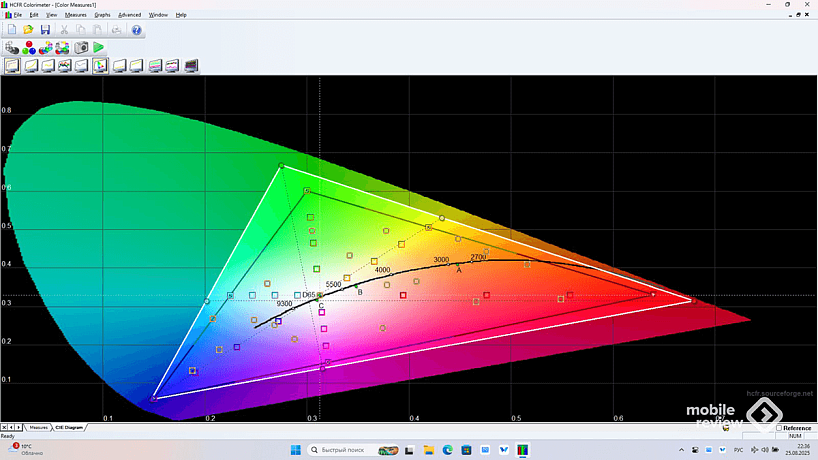Enable the Reference checkbox
Viewport: 818px width, 460px height.
point(780,428)
